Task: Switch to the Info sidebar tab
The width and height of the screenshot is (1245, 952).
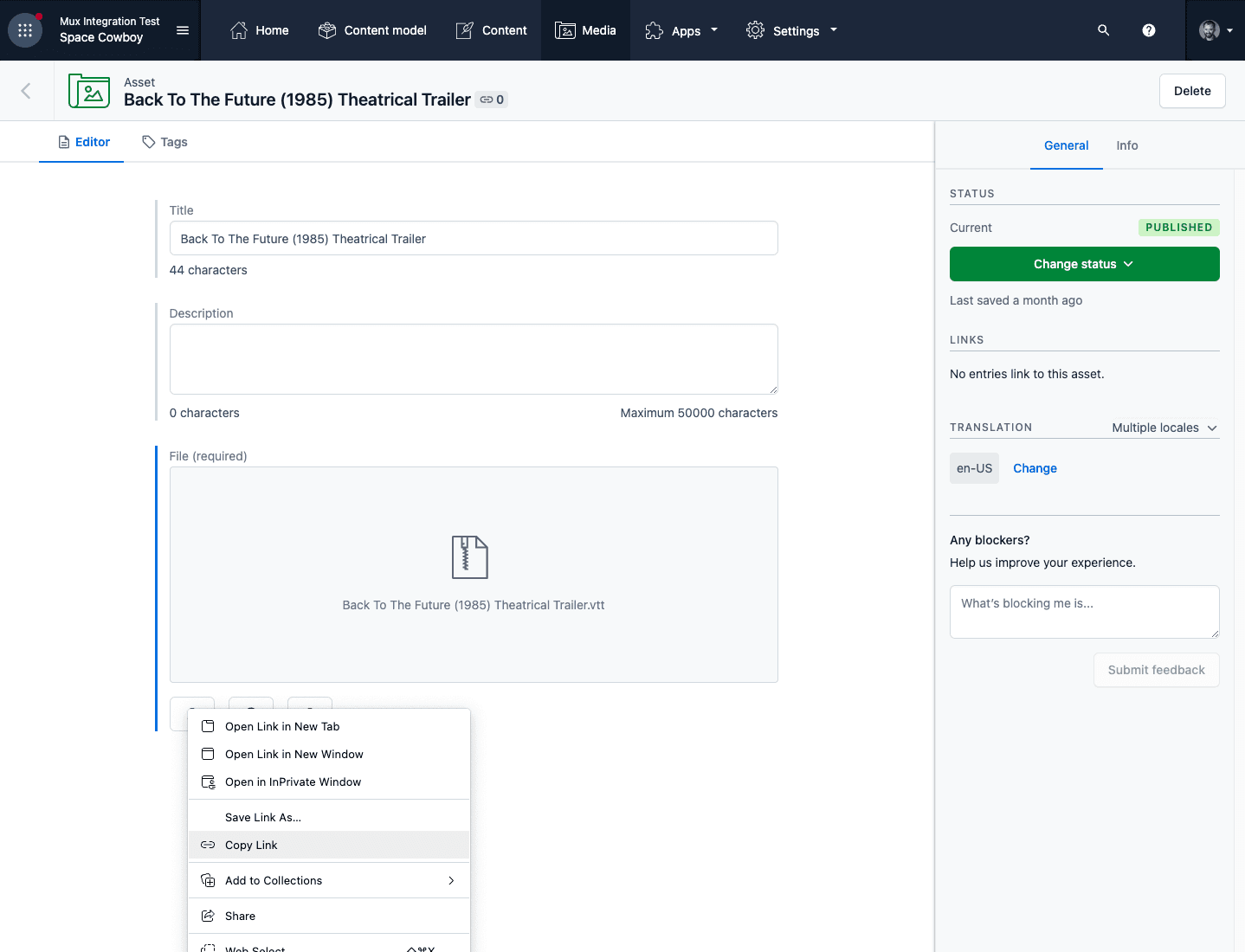Action: pyautogui.click(x=1126, y=145)
